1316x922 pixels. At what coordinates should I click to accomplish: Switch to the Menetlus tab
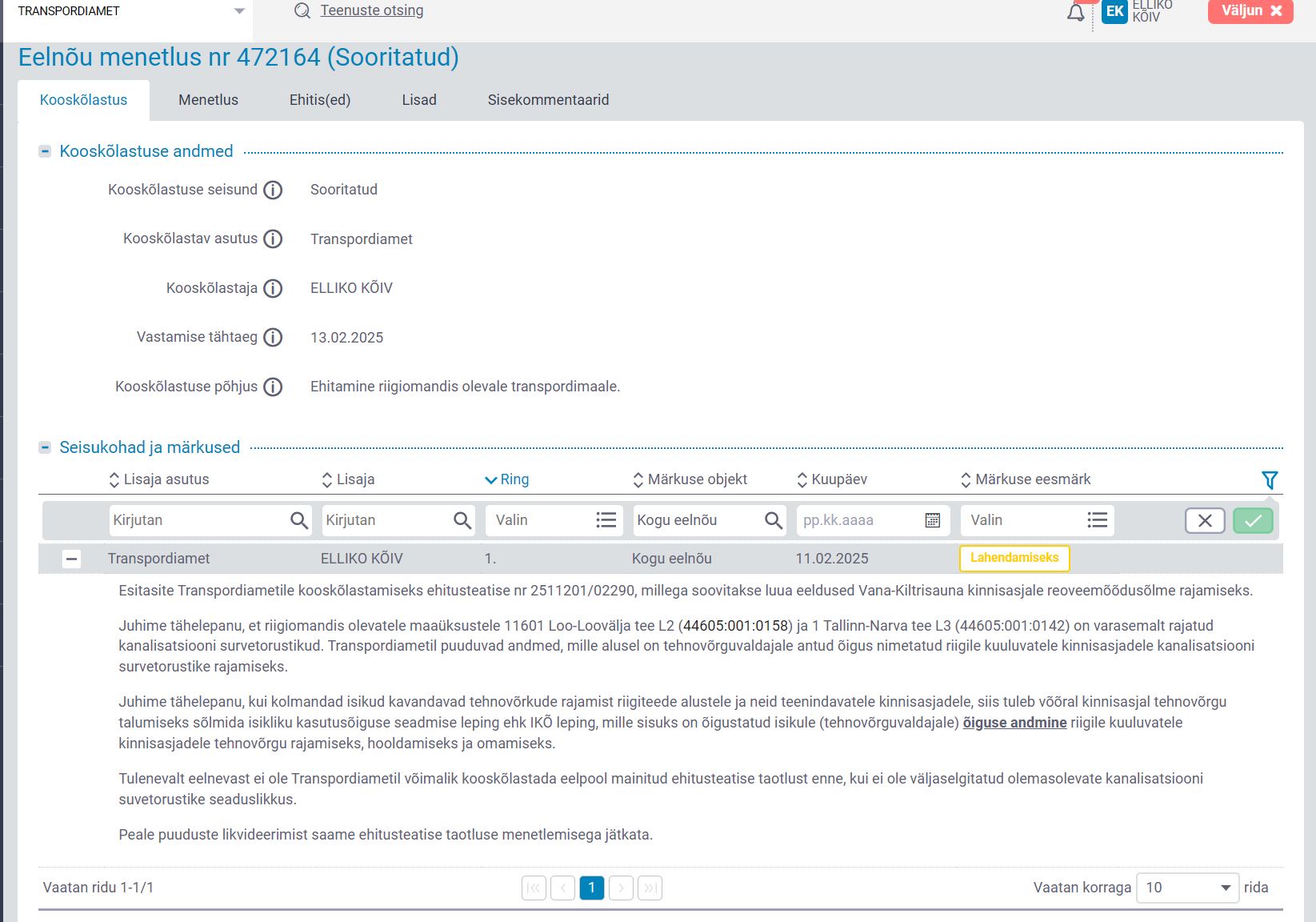pyautogui.click(x=208, y=100)
